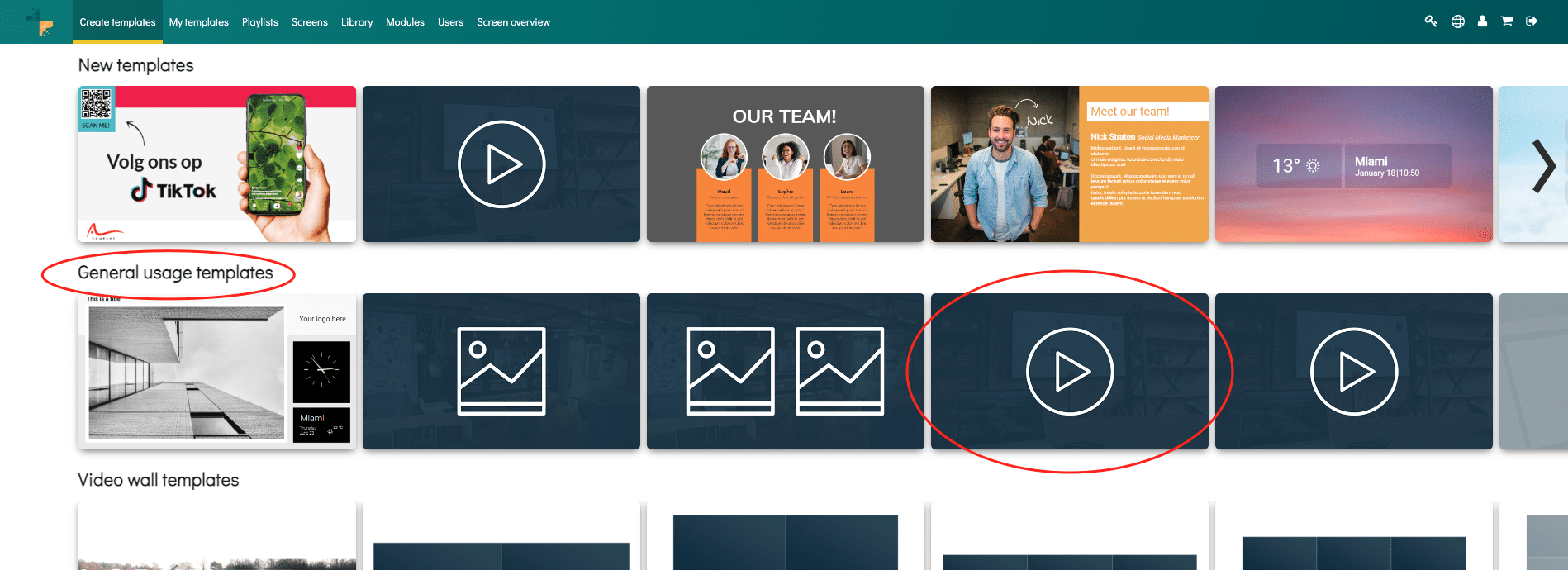Viewport: 1568px width, 570px height.
Task: Open the shopping cart icon
Action: tap(1507, 21)
